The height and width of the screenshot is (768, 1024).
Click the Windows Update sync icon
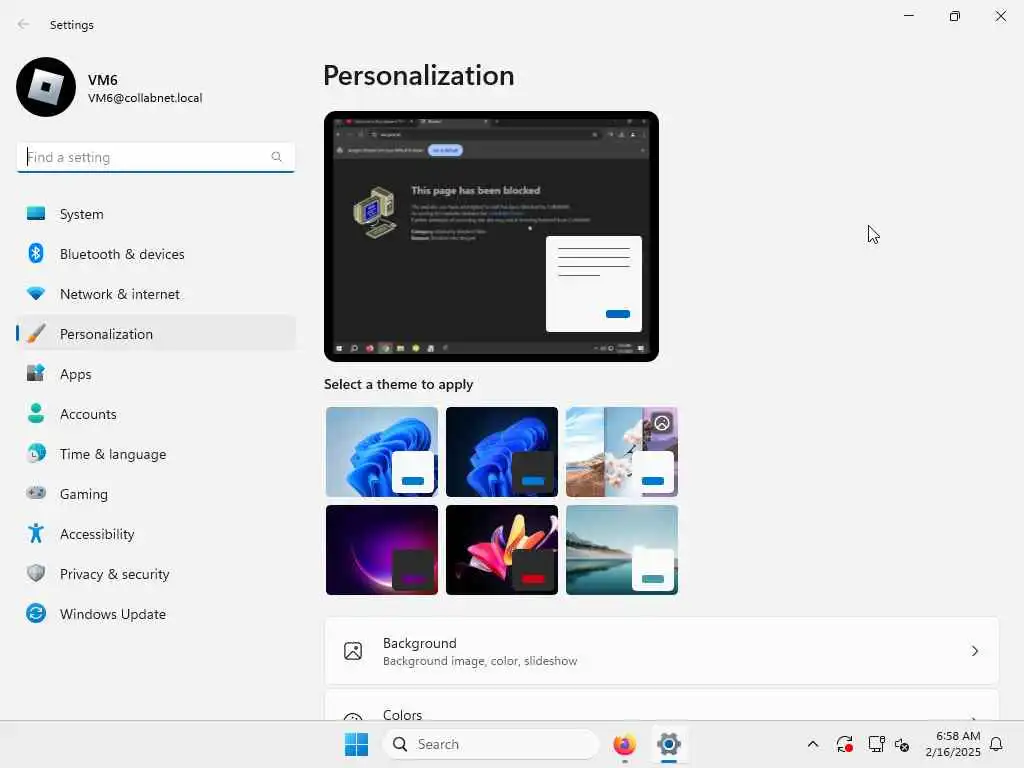click(36, 613)
